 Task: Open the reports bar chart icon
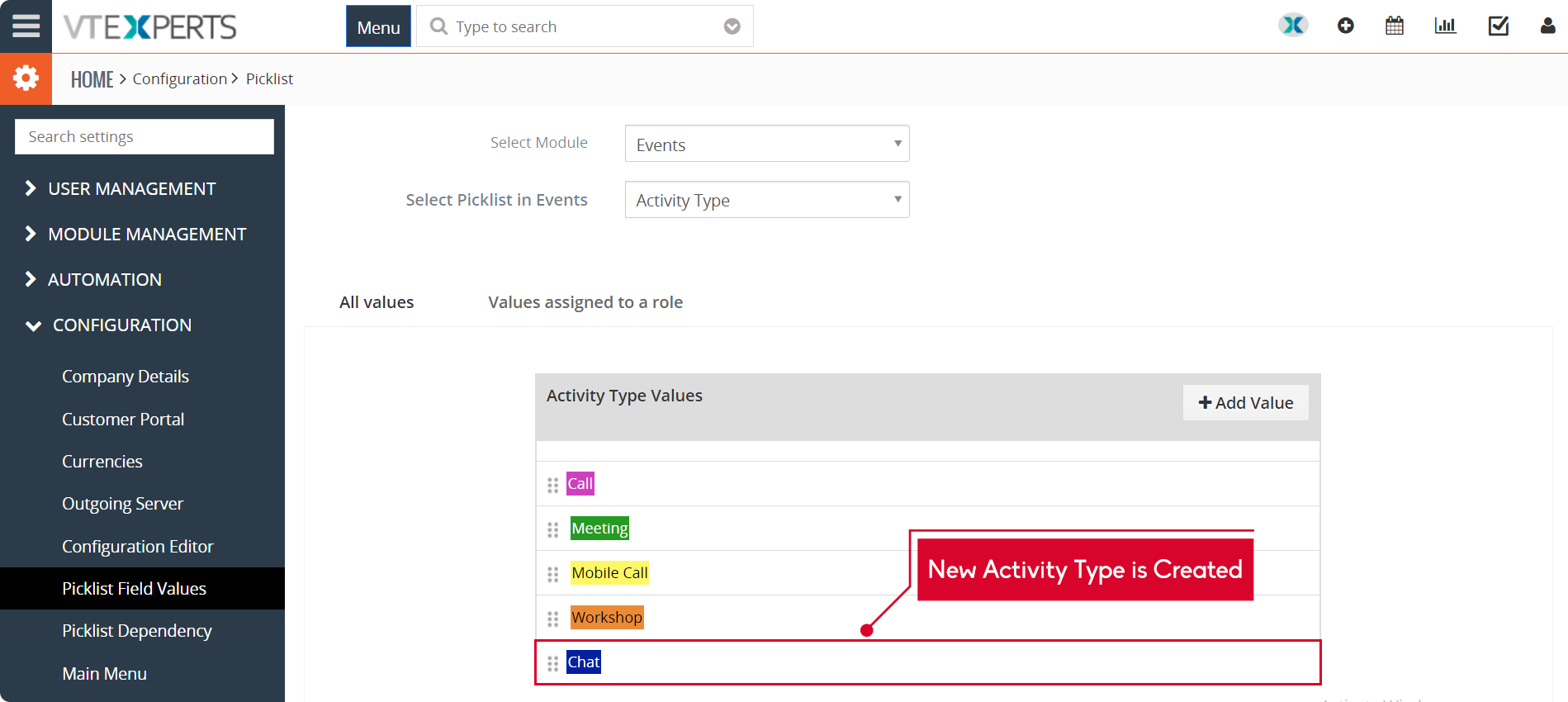[x=1445, y=26]
